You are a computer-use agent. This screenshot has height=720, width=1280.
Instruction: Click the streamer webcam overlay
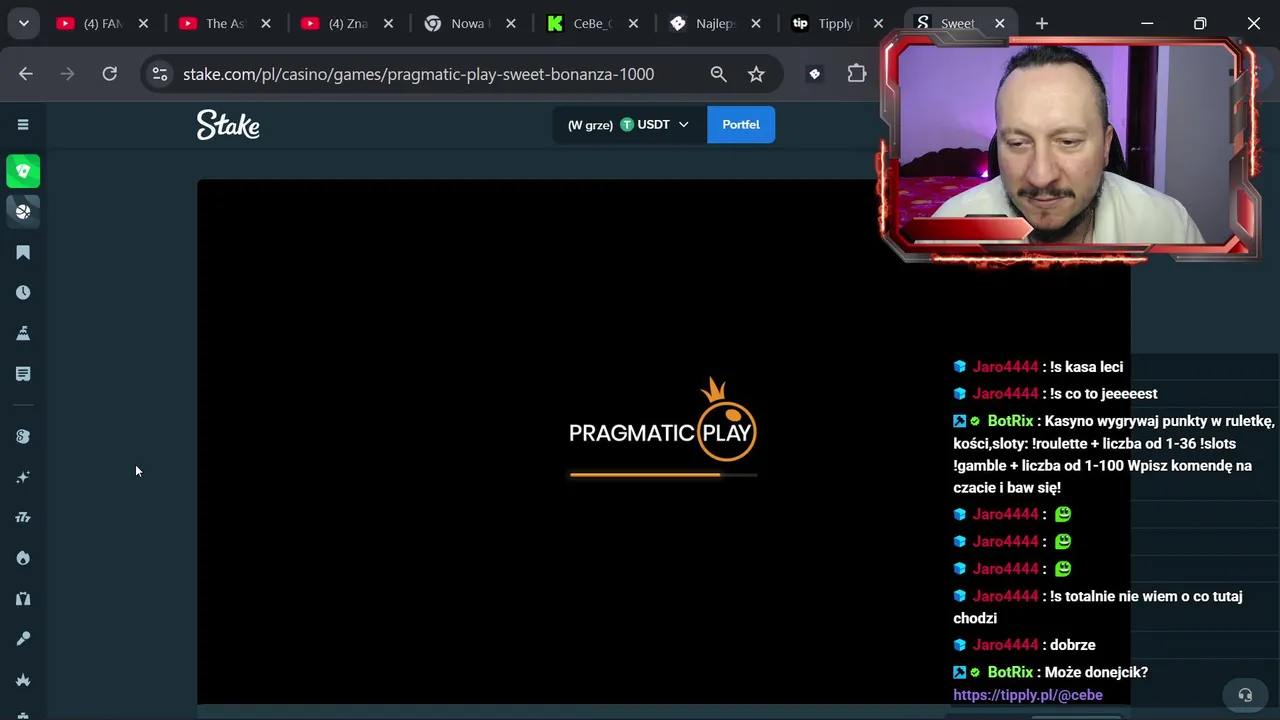click(x=1068, y=148)
